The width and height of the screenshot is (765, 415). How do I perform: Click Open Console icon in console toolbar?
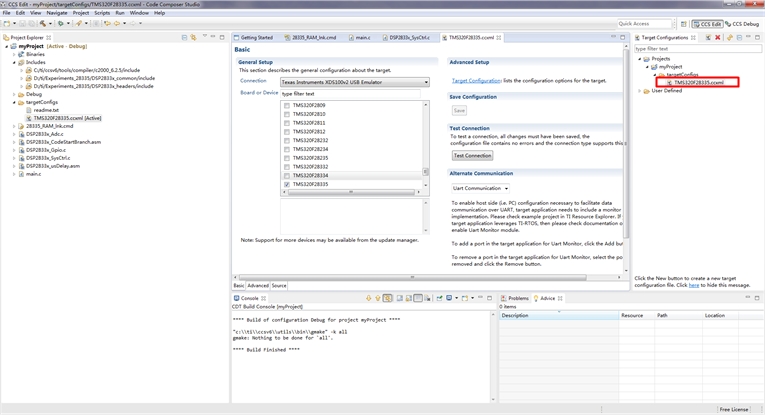[464, 298]
